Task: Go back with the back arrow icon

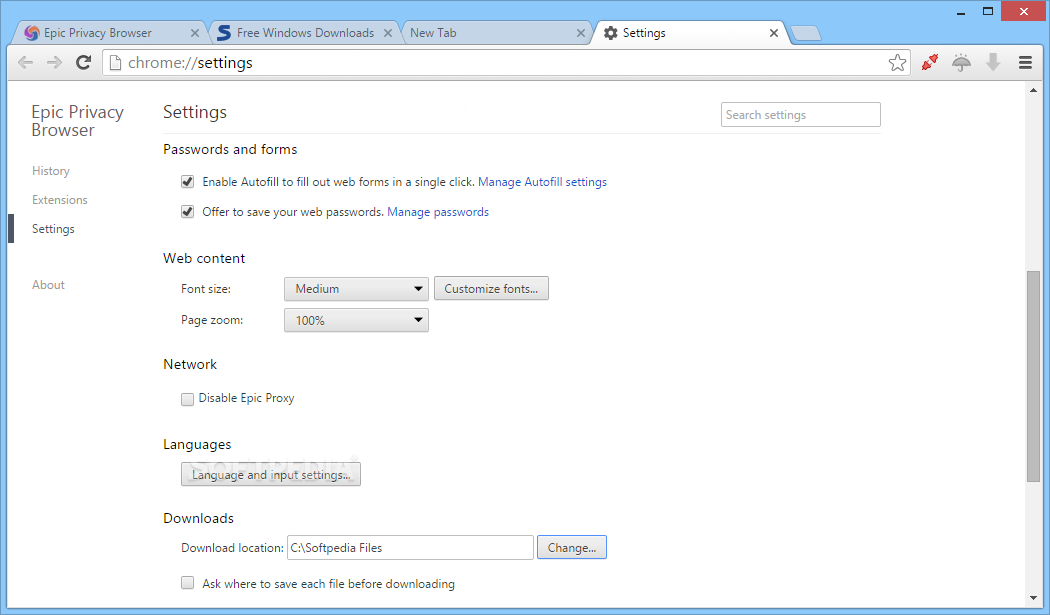Action: pos(25,63)
